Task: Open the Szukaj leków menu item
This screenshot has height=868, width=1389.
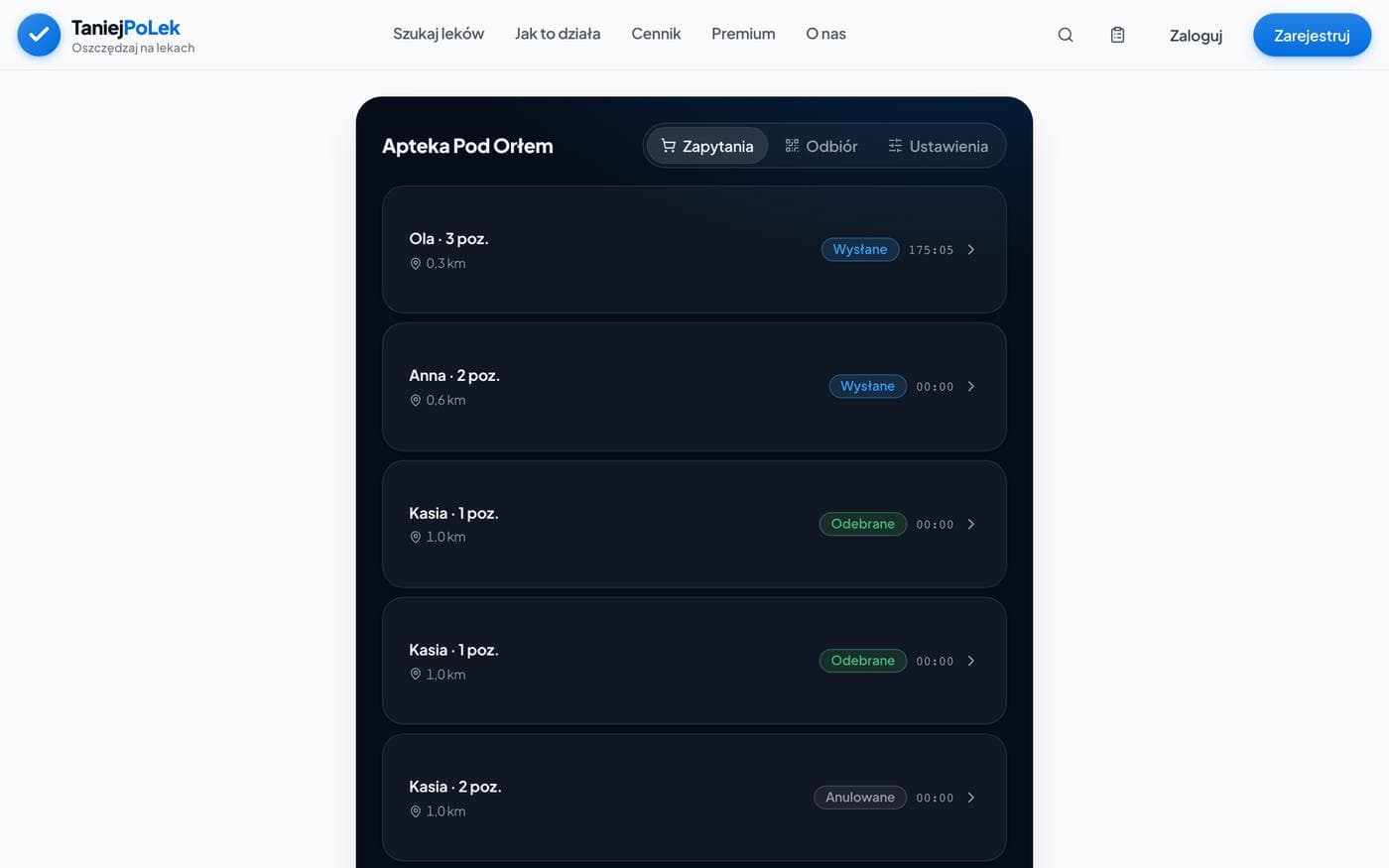Action: click(x=439, y=34)
